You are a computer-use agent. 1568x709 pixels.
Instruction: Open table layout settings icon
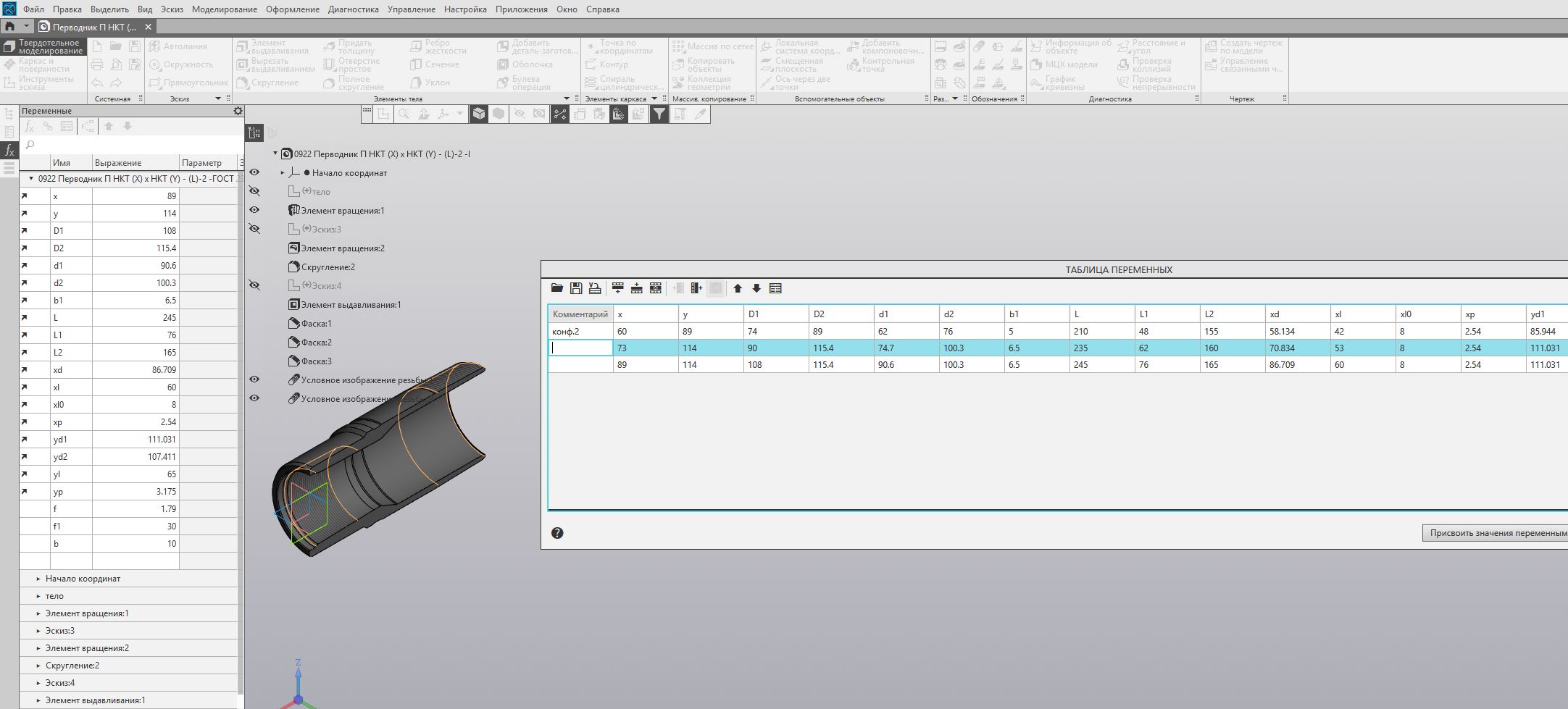coord(775,288)
